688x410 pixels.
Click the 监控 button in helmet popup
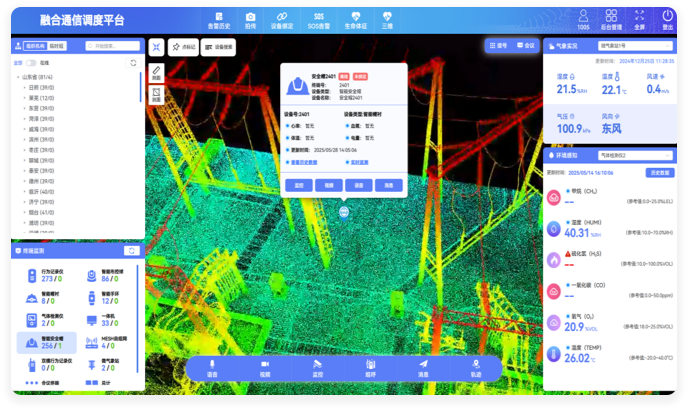pos(299,185)
